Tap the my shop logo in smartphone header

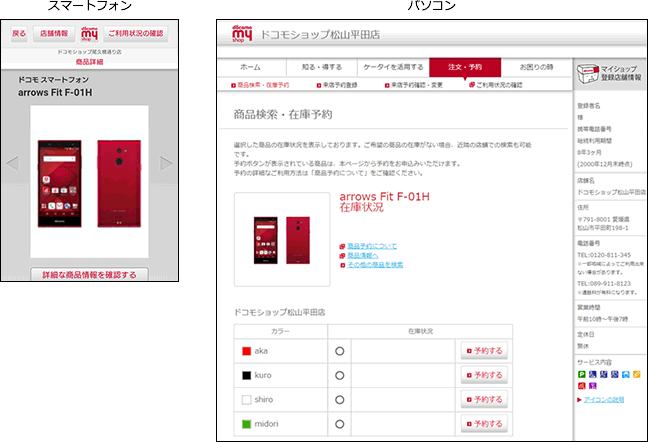[x=89, y=34]
